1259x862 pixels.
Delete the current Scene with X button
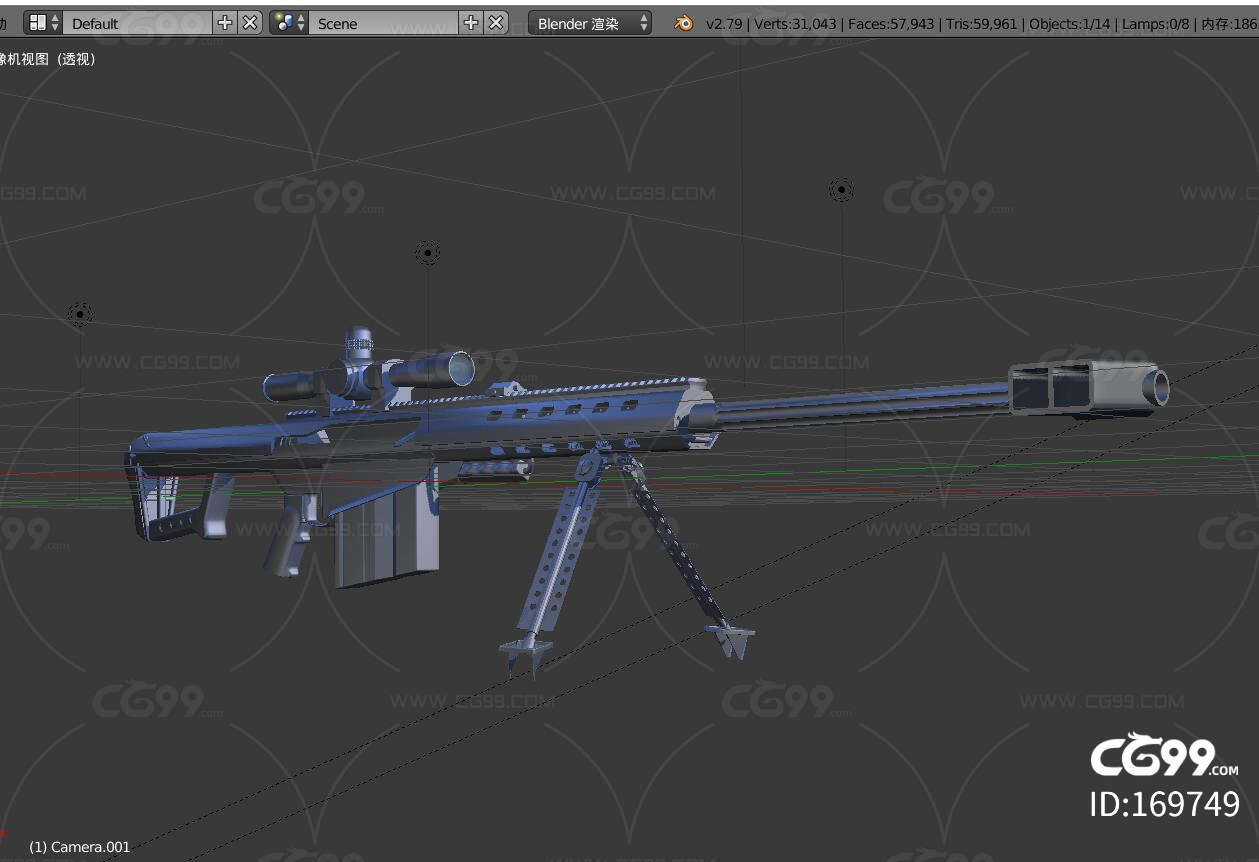(x=497, y=23)
